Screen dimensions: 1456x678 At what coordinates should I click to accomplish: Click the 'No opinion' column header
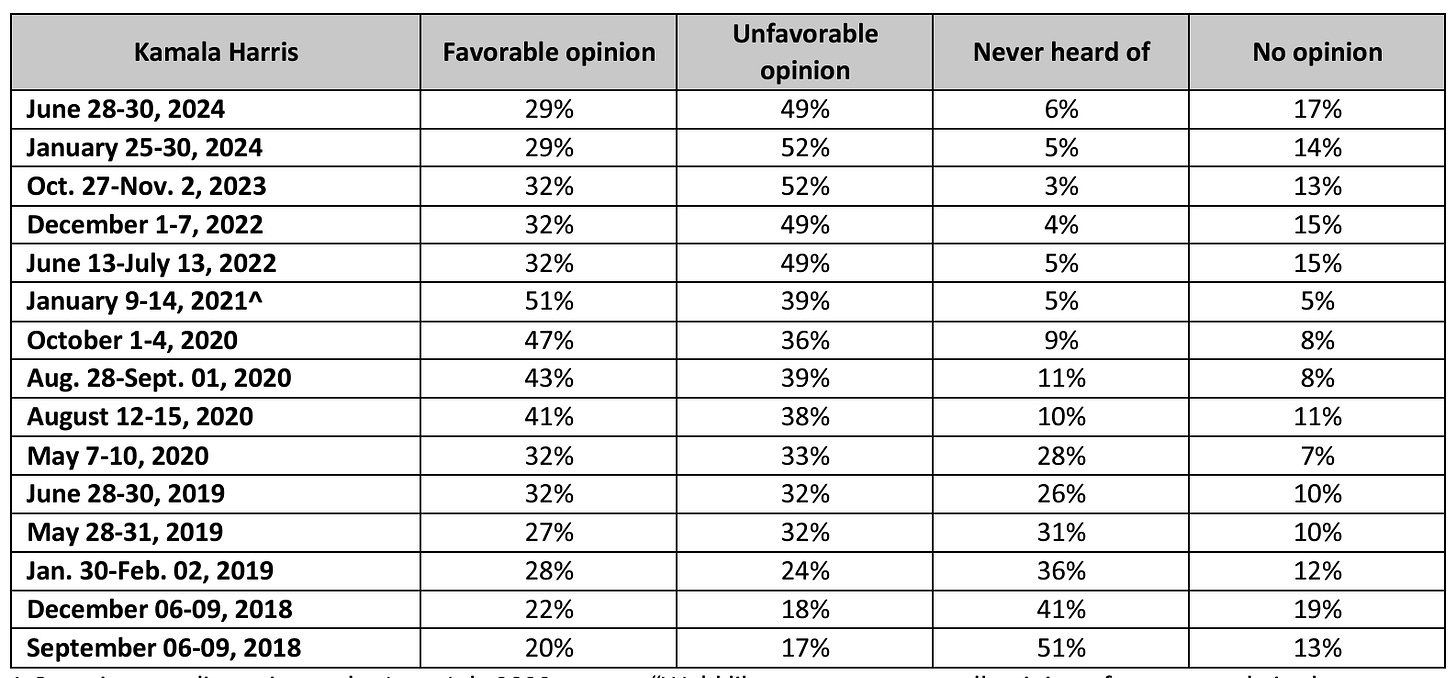pos(1317,53)
